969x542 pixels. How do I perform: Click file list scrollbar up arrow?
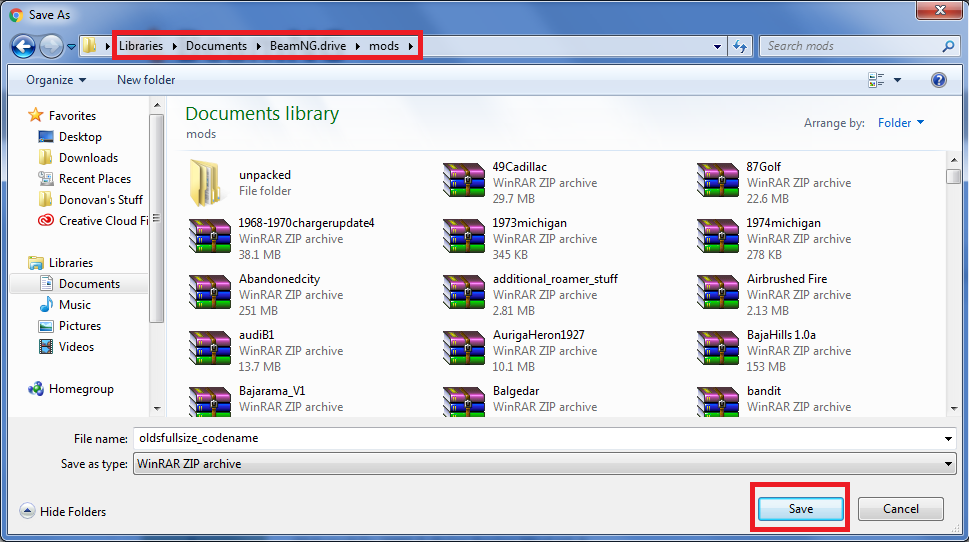[954, 160]
